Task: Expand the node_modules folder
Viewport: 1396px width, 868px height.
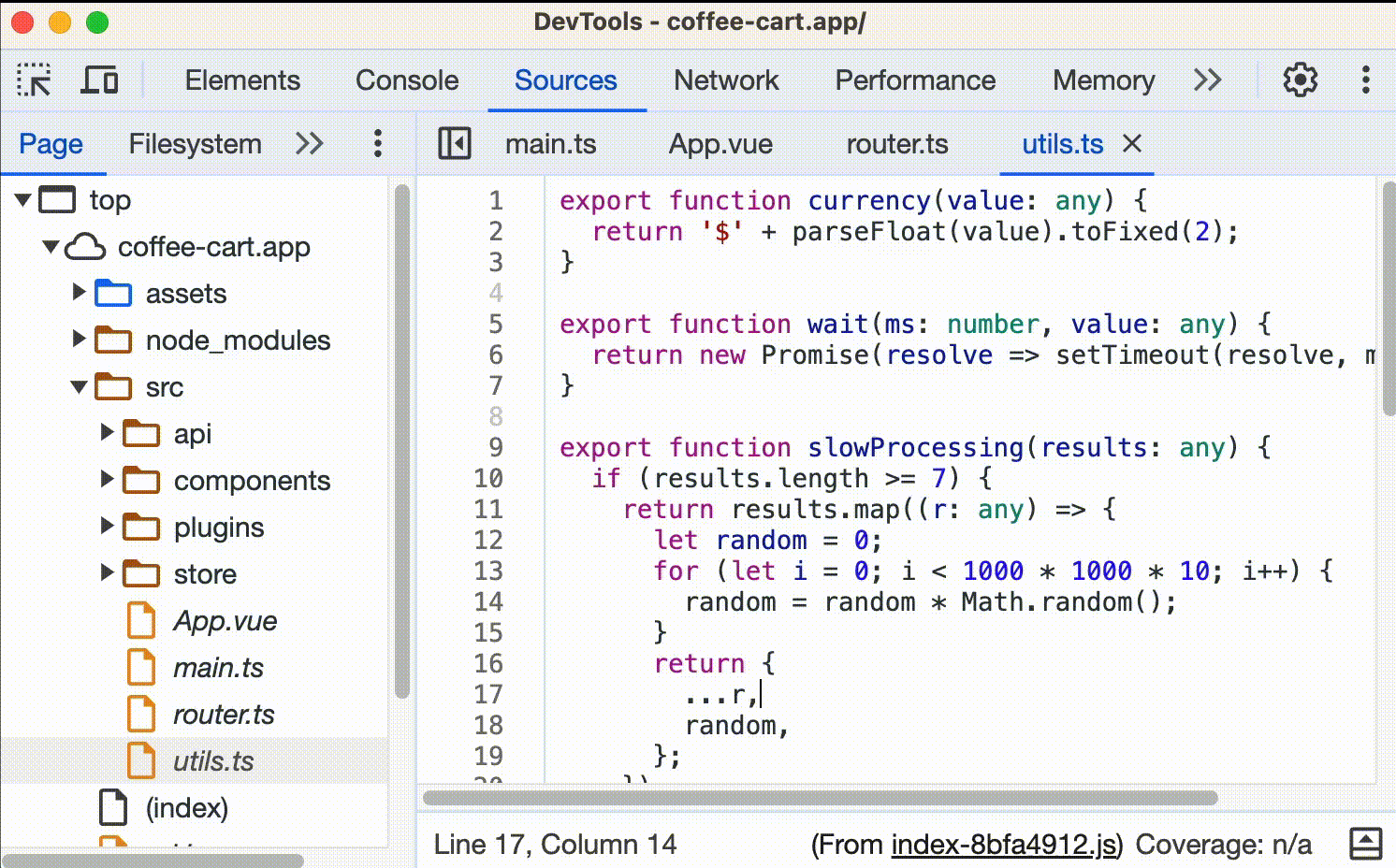Action: (80, 340)
